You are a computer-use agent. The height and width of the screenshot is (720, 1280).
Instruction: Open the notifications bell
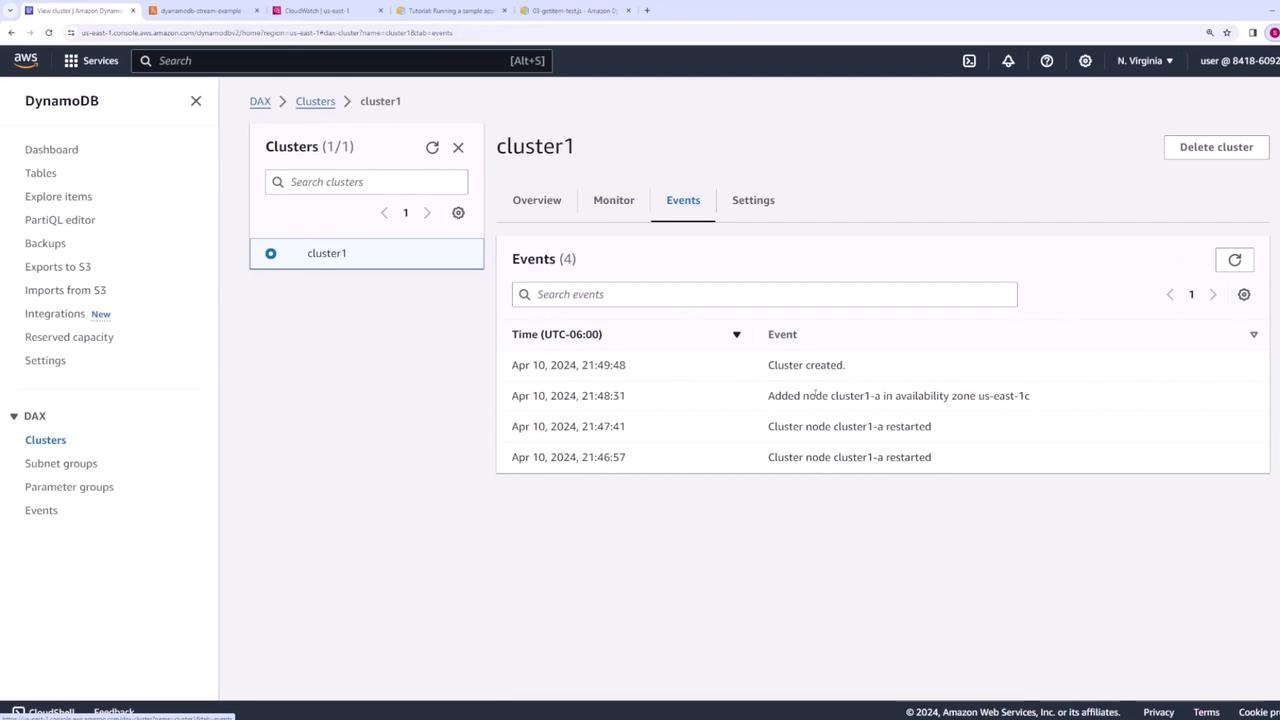tap(1008, 61)
